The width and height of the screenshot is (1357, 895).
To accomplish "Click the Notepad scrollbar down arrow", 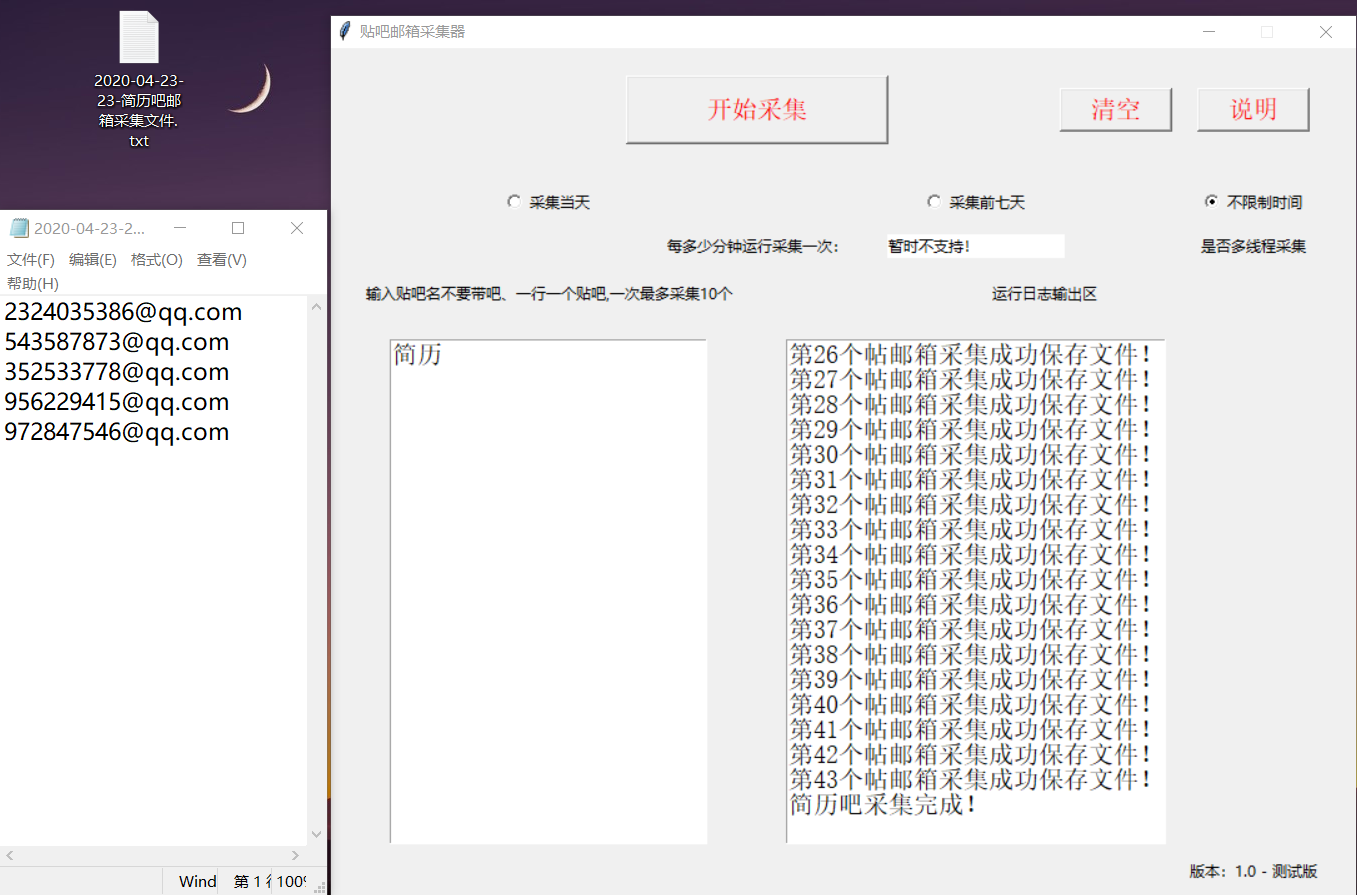I will tap(316, 834).
